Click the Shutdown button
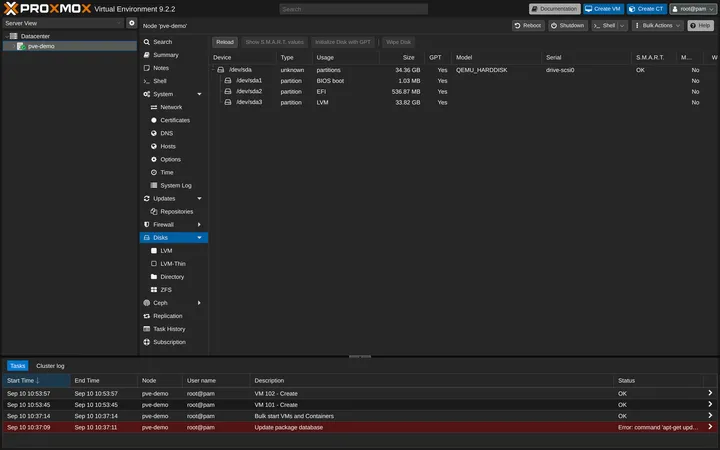The image size is (720, 450). pyautogui.click(x=568, y=26)
